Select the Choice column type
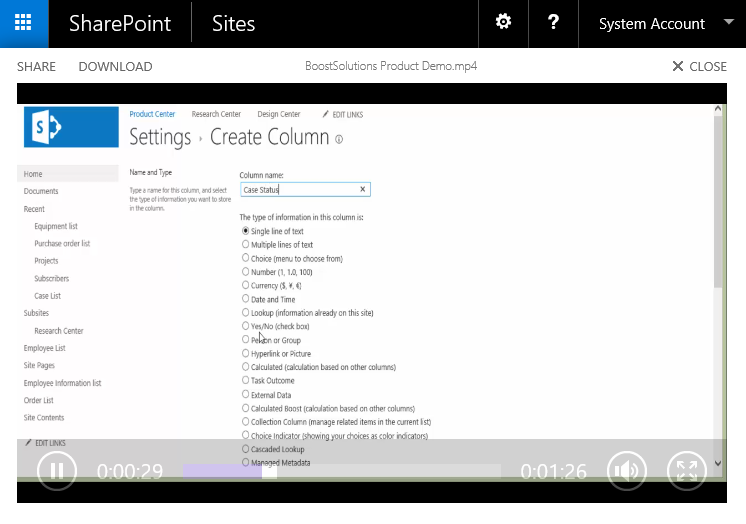 [245, 258]
